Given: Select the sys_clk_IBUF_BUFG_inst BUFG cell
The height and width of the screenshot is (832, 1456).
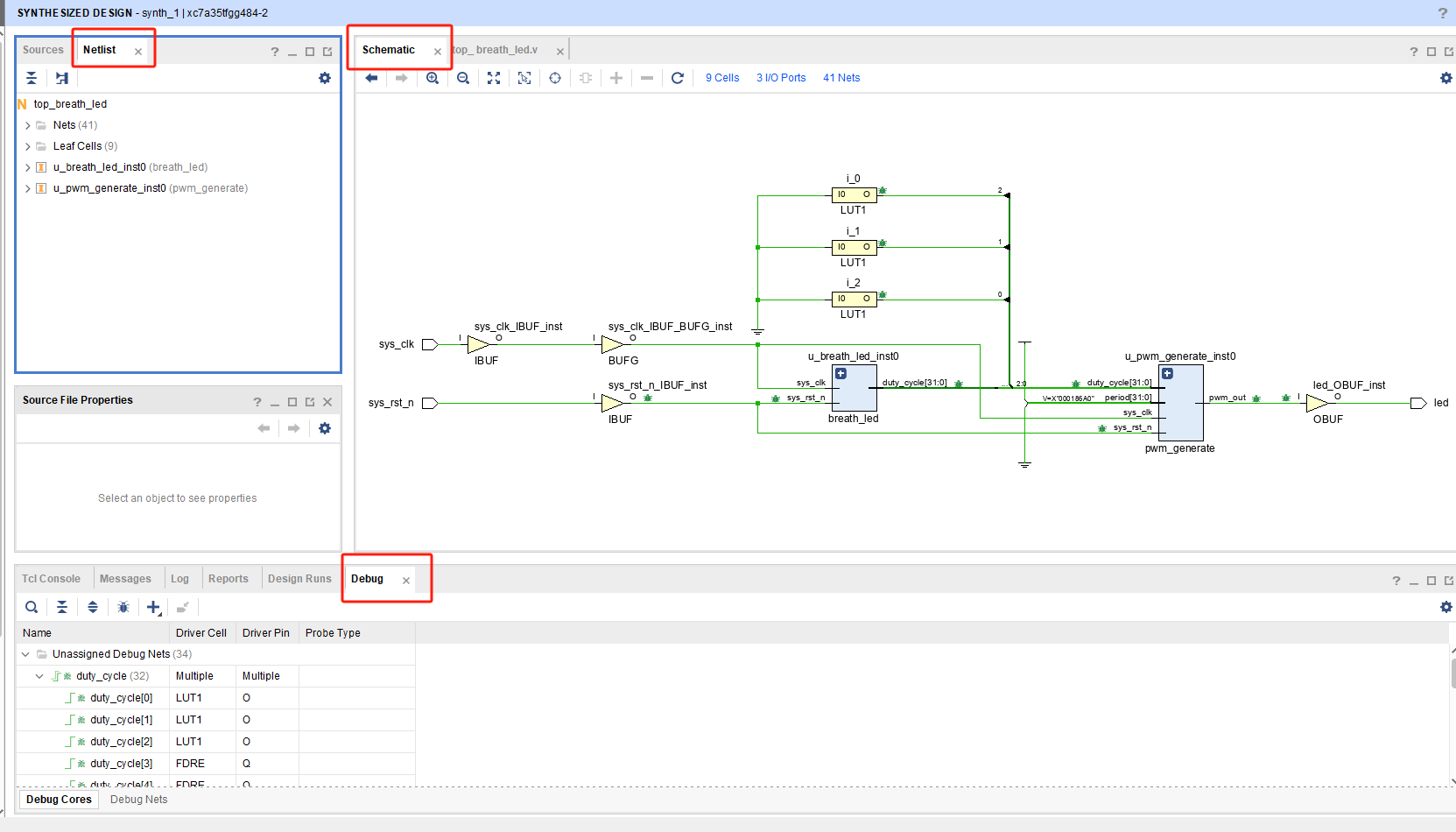Looking at the screenshot, I should (x=613, y=344).
